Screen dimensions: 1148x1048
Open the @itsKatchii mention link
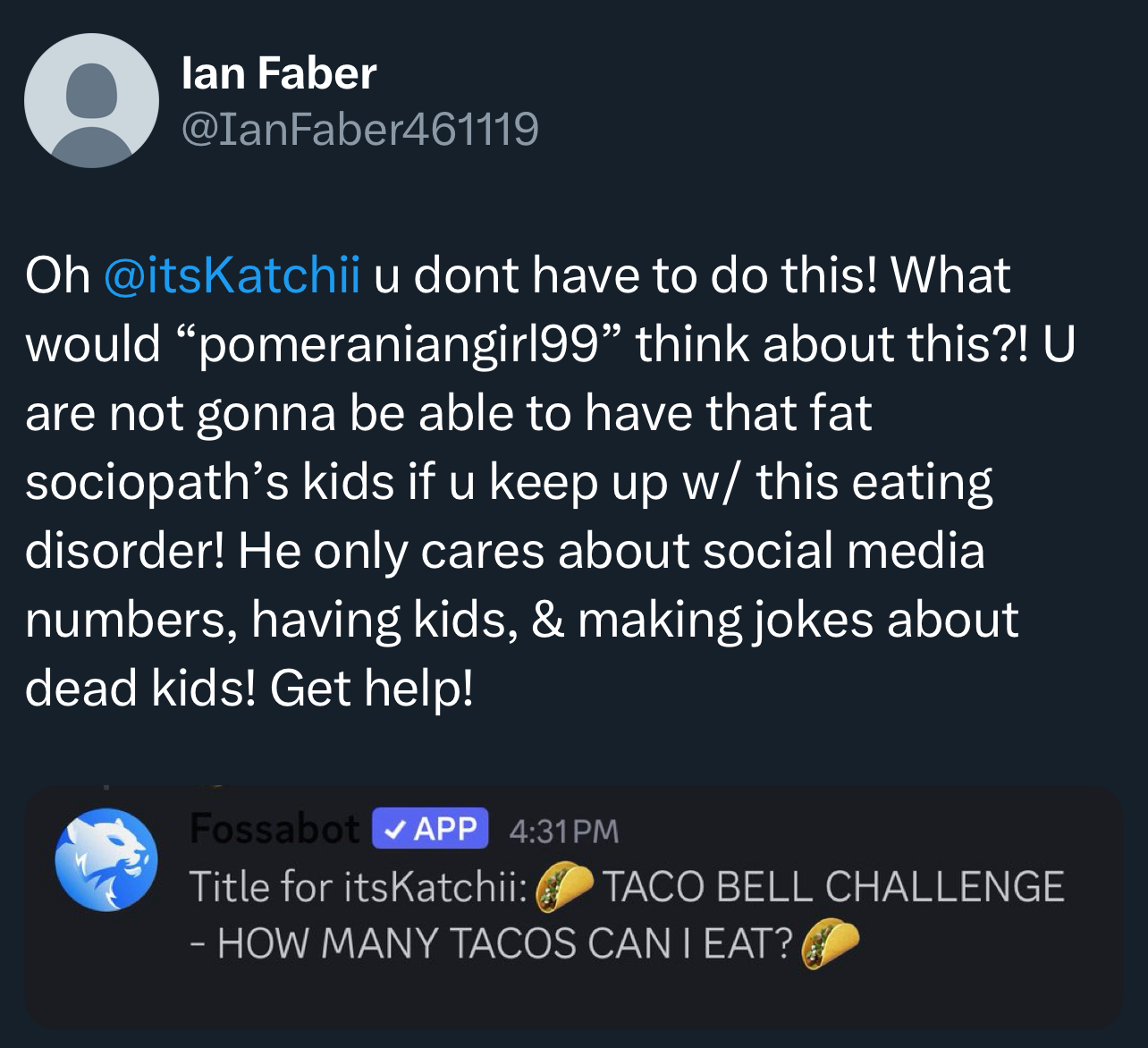click(233, 275)
